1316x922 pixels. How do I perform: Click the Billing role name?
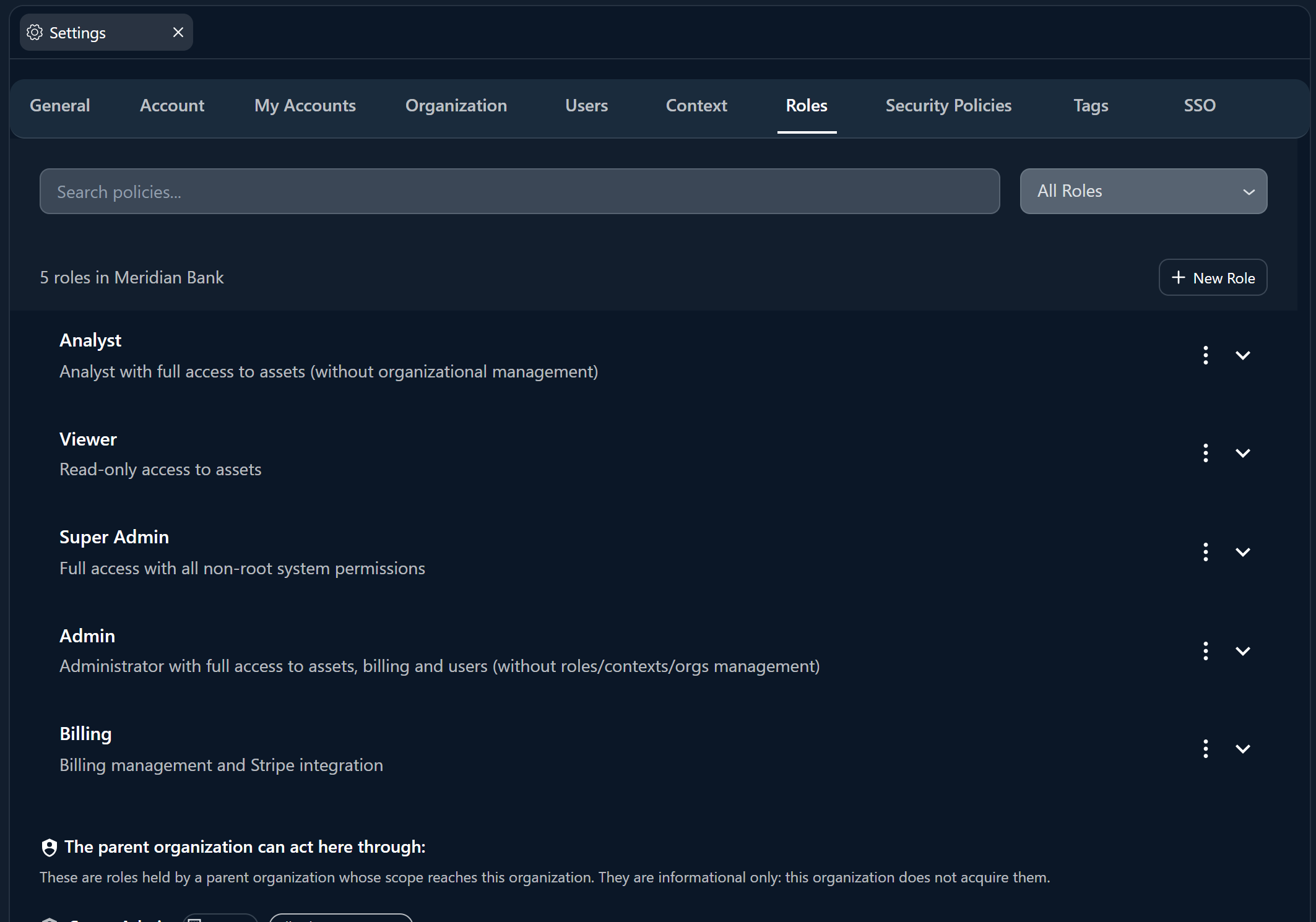pos(85,734)
